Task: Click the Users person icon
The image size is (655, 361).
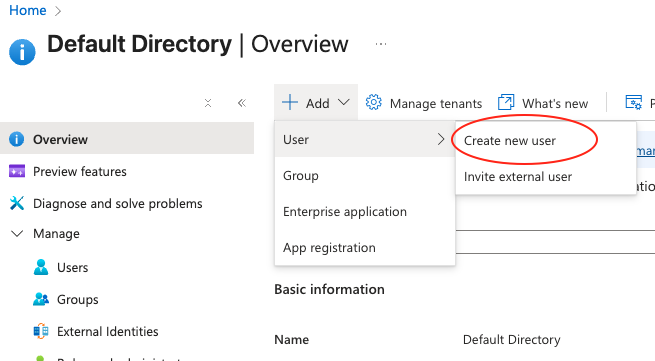Action: [x=41, y=267]
